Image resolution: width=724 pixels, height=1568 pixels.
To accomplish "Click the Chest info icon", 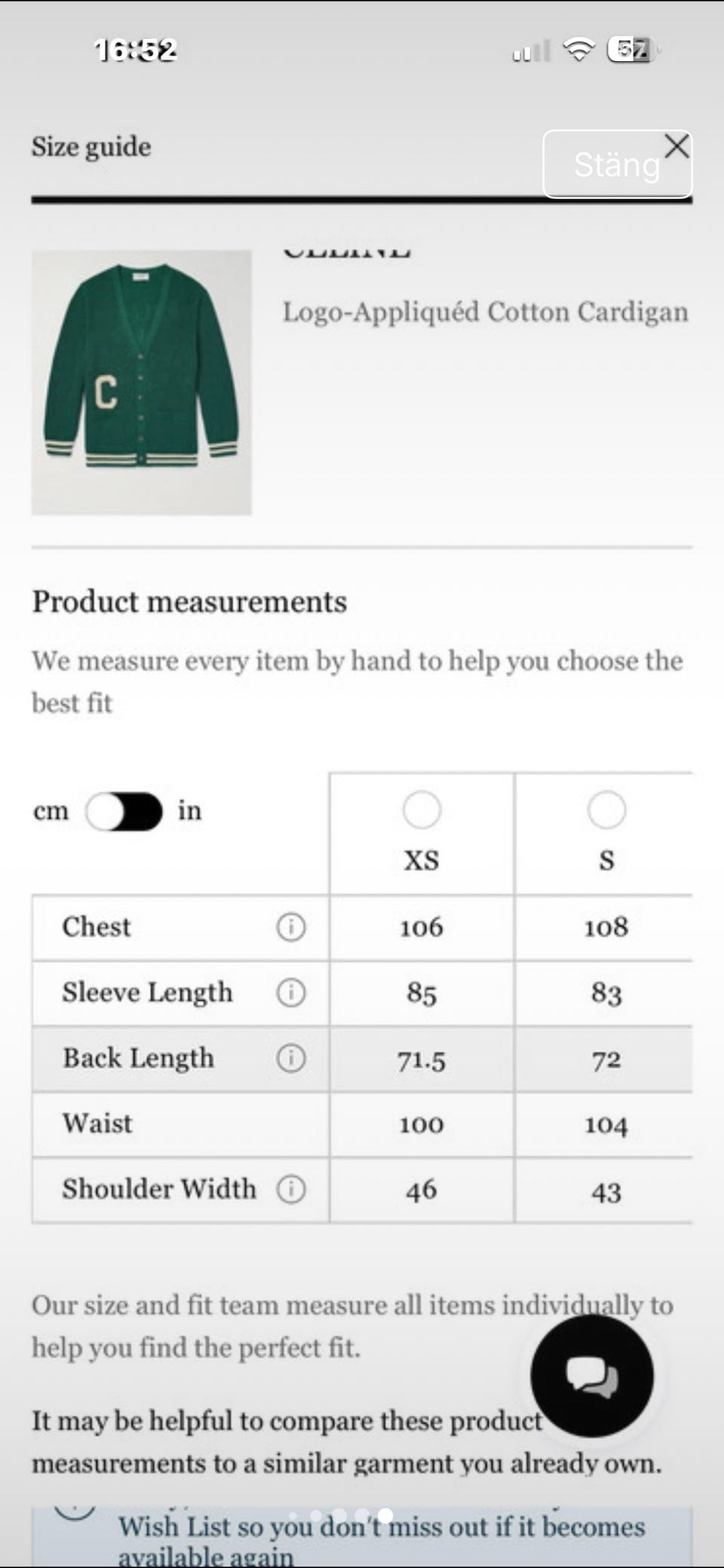I will [291, 927].
